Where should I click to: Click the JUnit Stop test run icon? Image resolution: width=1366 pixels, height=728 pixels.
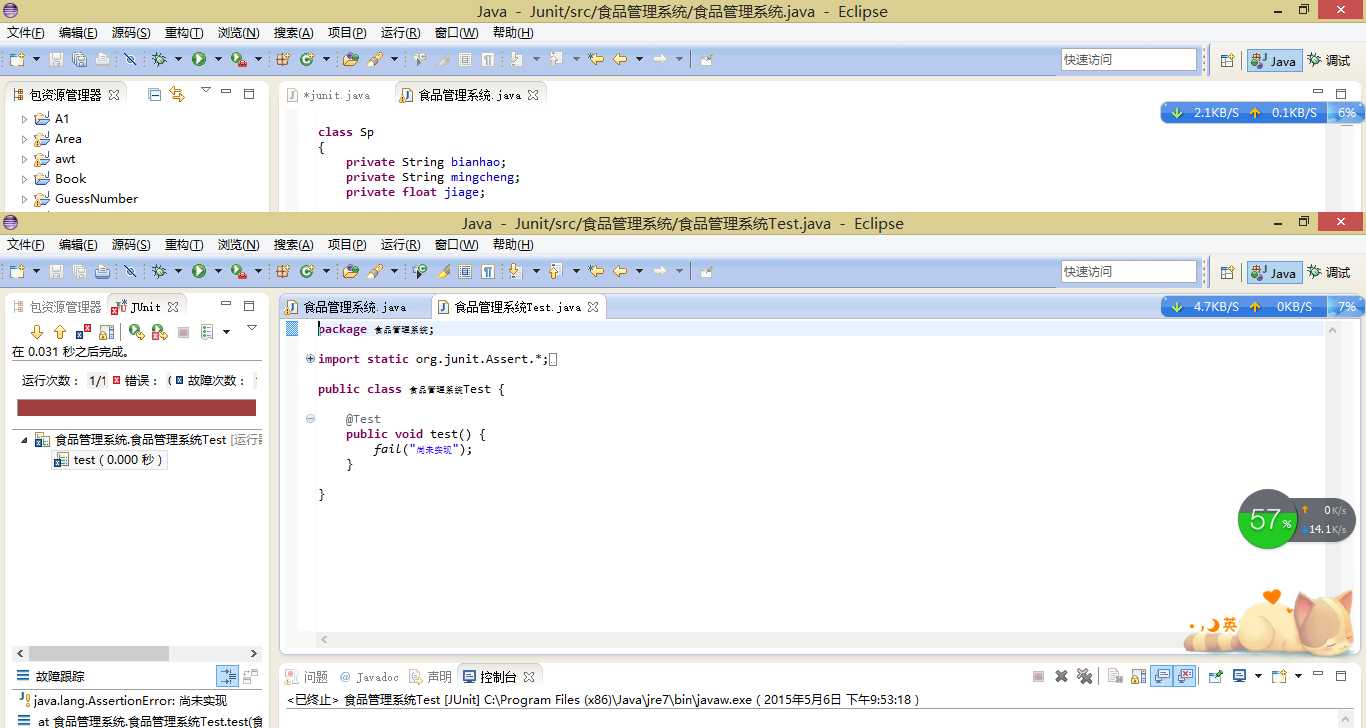(x=183, y=331)
